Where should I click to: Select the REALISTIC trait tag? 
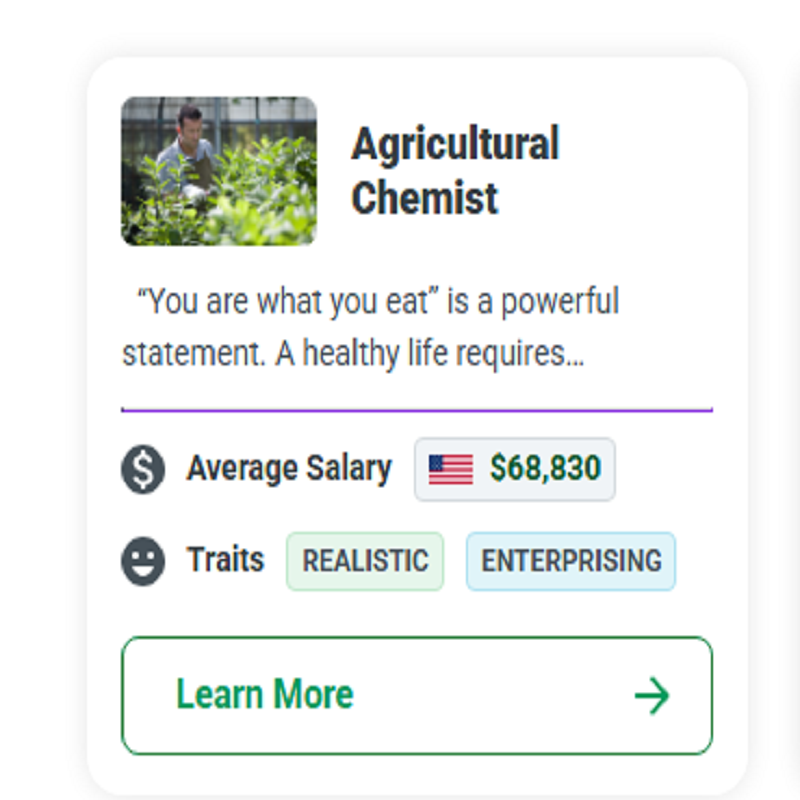pyautogui.click(x=365, y=561)
